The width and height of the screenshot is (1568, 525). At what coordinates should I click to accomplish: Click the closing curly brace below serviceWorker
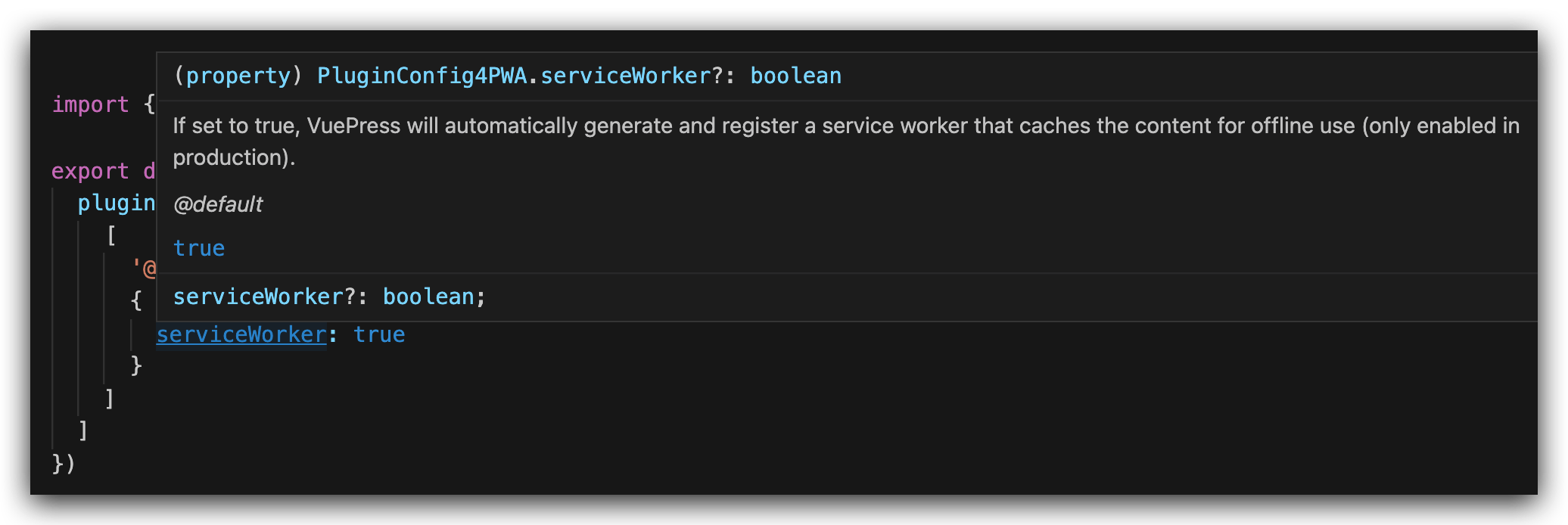(x=136, y=365)
